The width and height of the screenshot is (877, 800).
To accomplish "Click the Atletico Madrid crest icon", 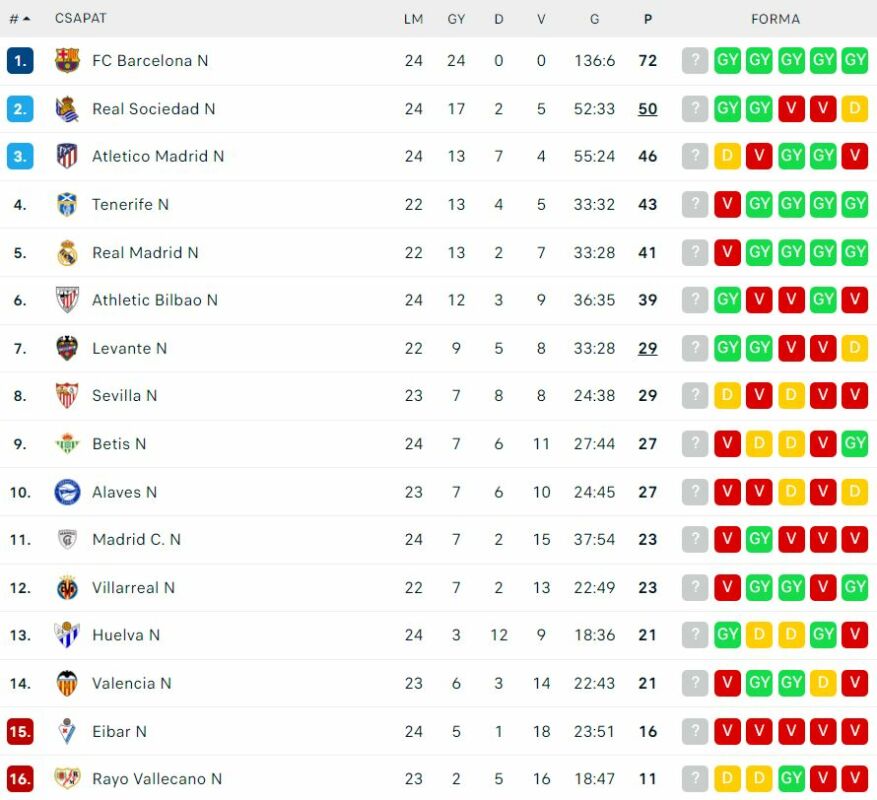I will click(67, 157).
